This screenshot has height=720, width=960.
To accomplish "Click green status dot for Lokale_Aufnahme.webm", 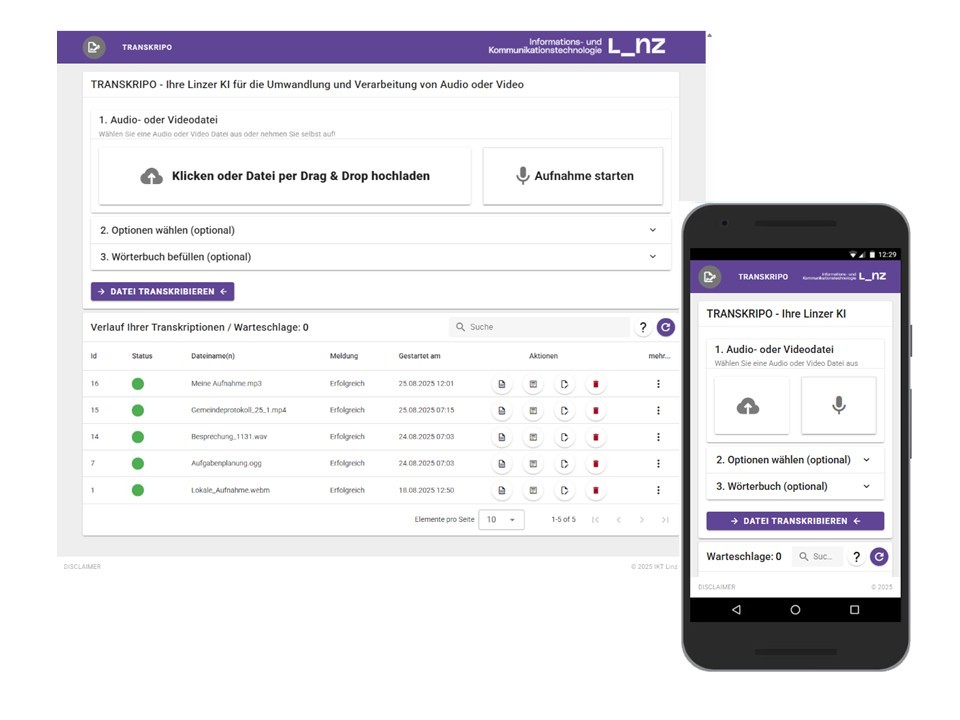I will pyautogui.click(x=138, y=490).
